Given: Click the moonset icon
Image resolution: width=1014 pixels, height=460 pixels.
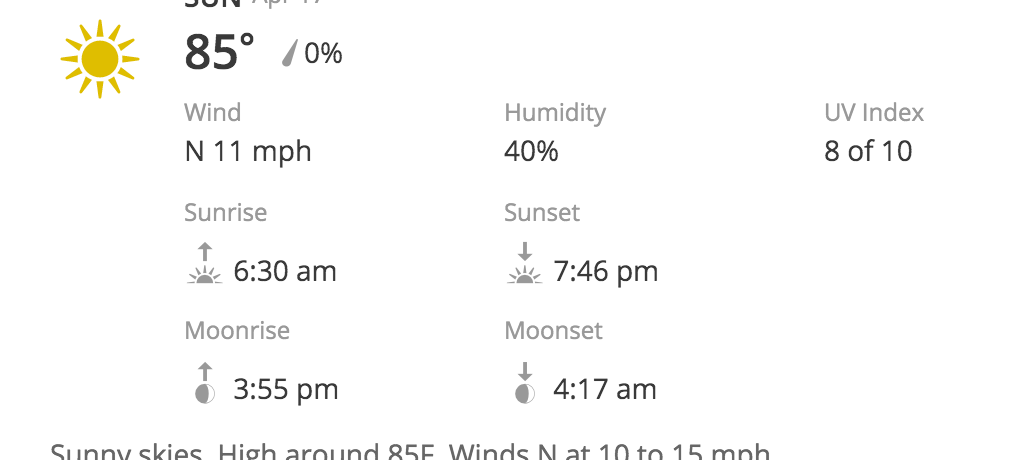Looking at the screenshot, I should (x=524, y=384).
